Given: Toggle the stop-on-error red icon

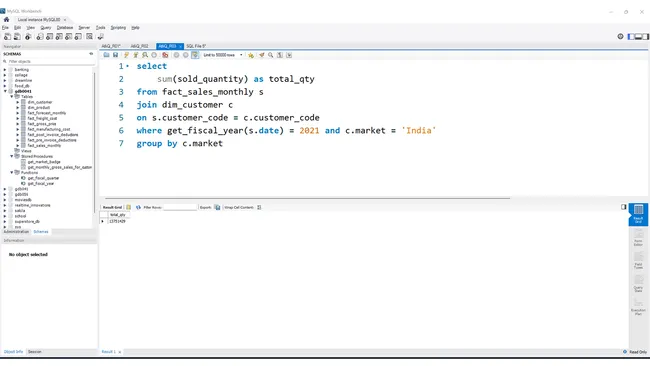Looking at the screenshot, I should 165,55.
